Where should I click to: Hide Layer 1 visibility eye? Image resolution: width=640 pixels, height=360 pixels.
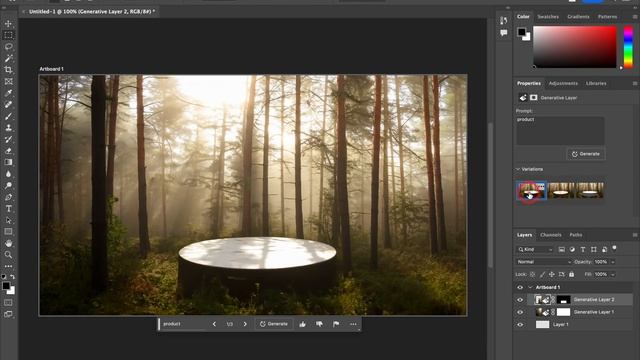coord(520,325)
